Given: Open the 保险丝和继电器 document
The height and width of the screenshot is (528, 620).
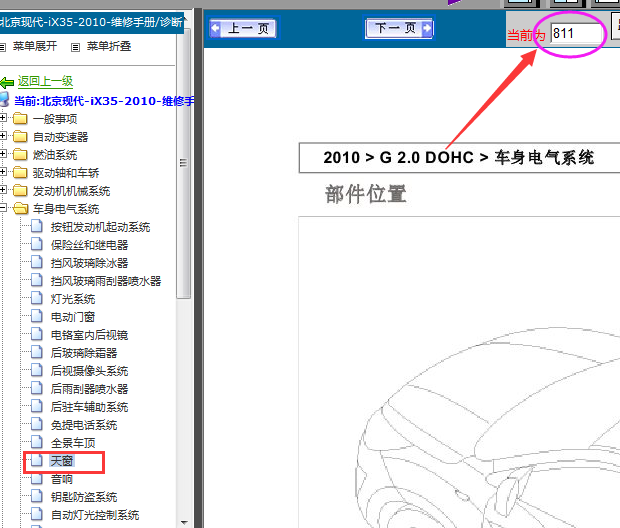Looking at the screenshot, I should pos(89,245).
